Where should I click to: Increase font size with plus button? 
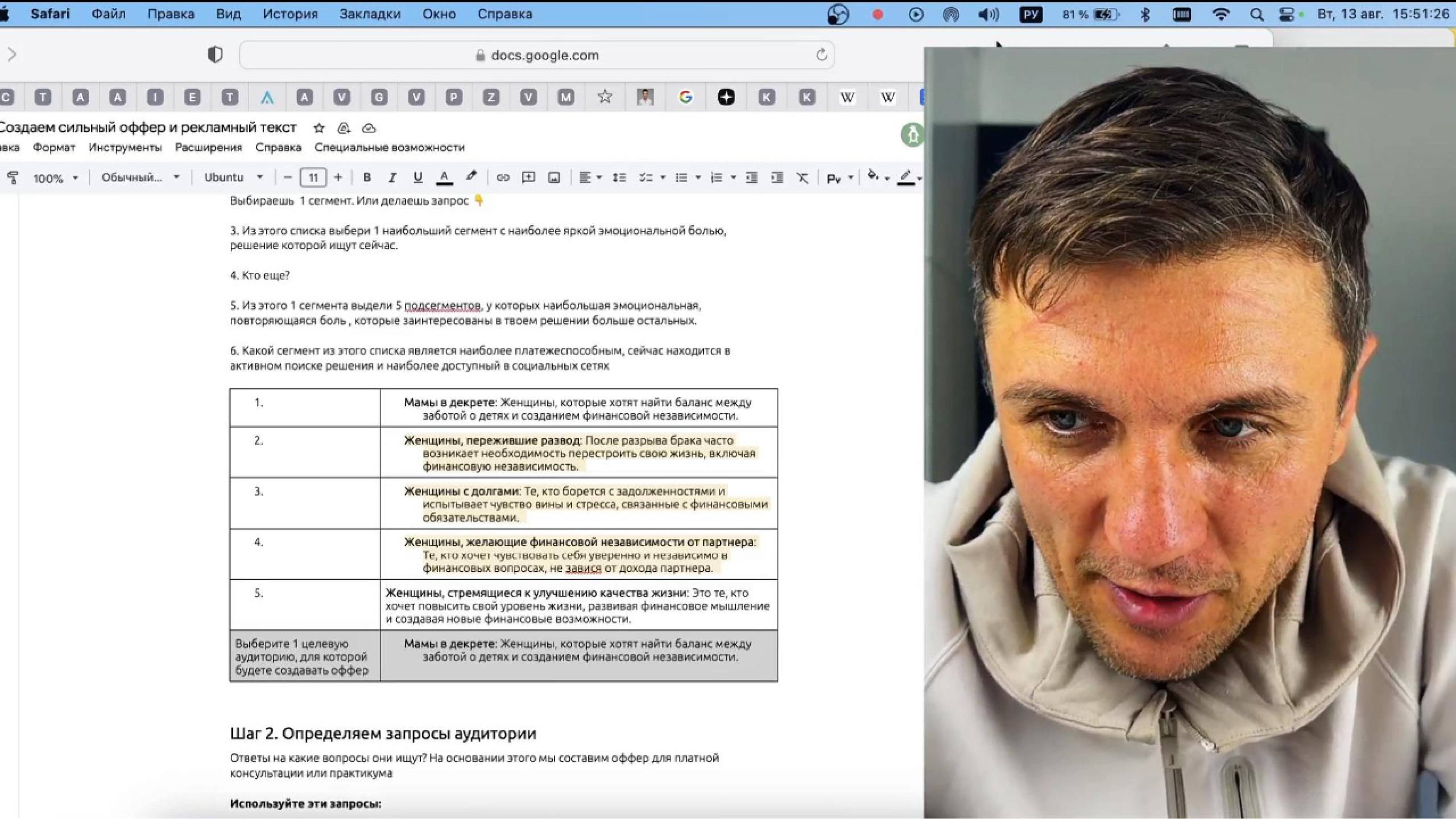coord(338,177)
